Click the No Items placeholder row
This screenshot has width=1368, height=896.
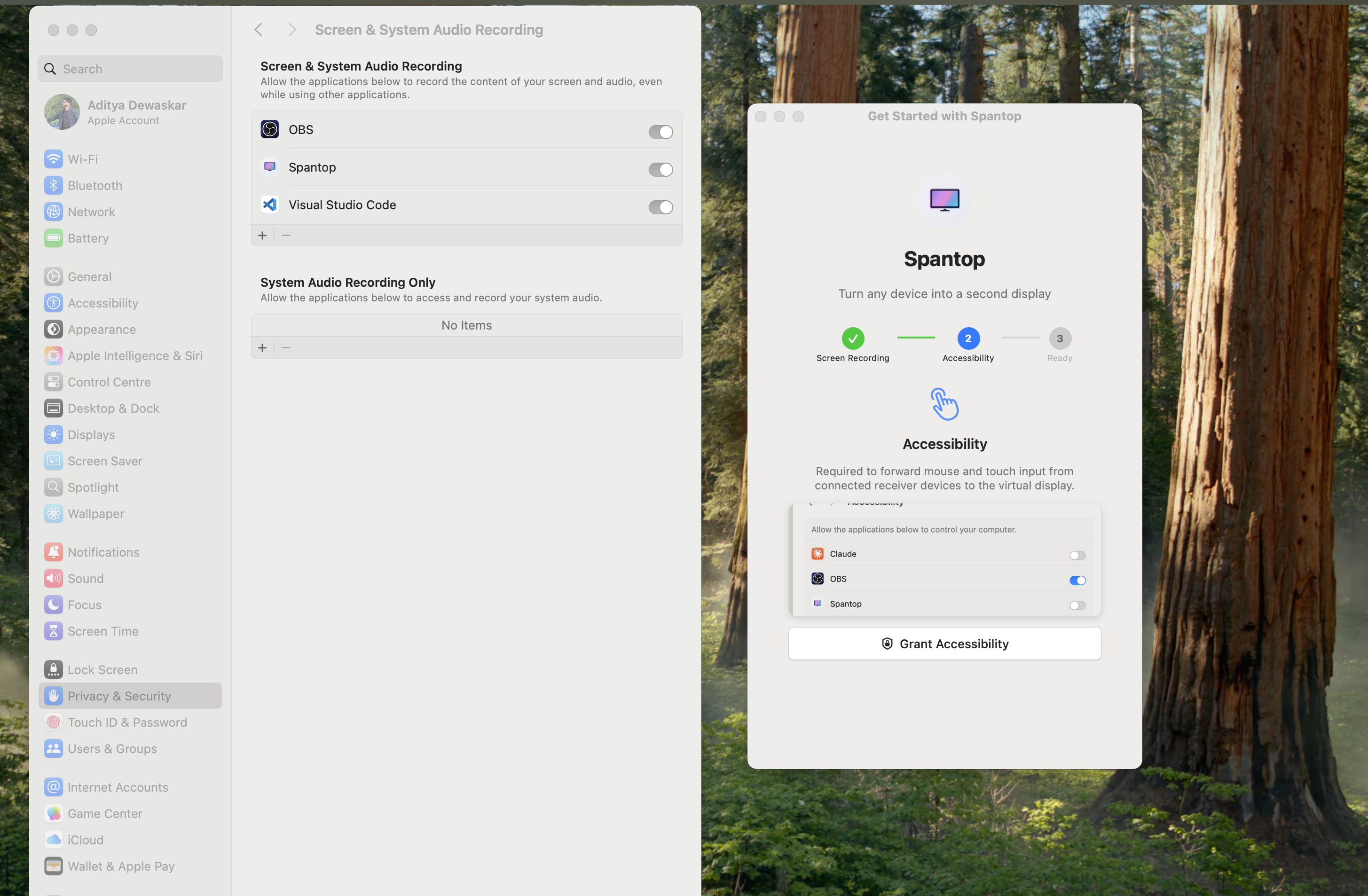(x=467, y=325)
